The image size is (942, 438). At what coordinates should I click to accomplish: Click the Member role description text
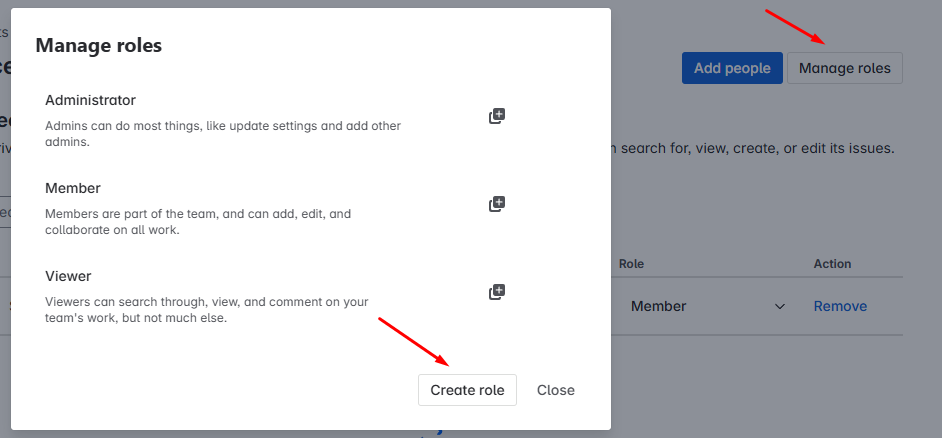click(198, 222)
